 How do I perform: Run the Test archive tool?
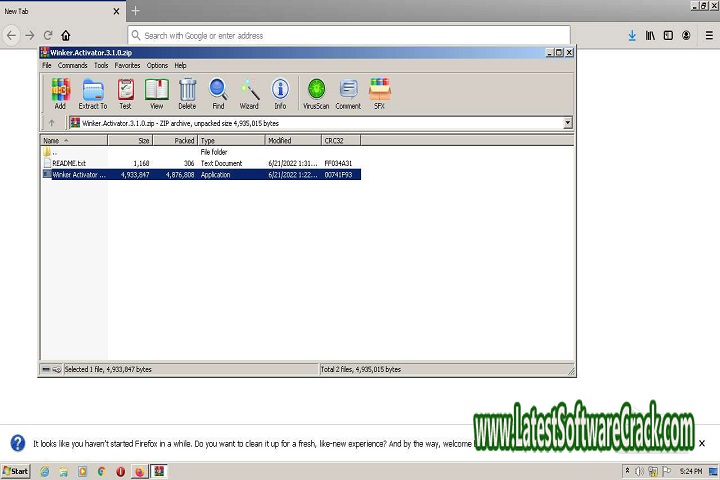coord(125,94)
